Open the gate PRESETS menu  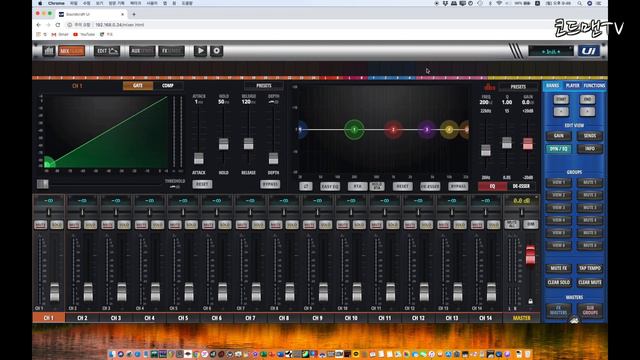click(x=264, y=86)
